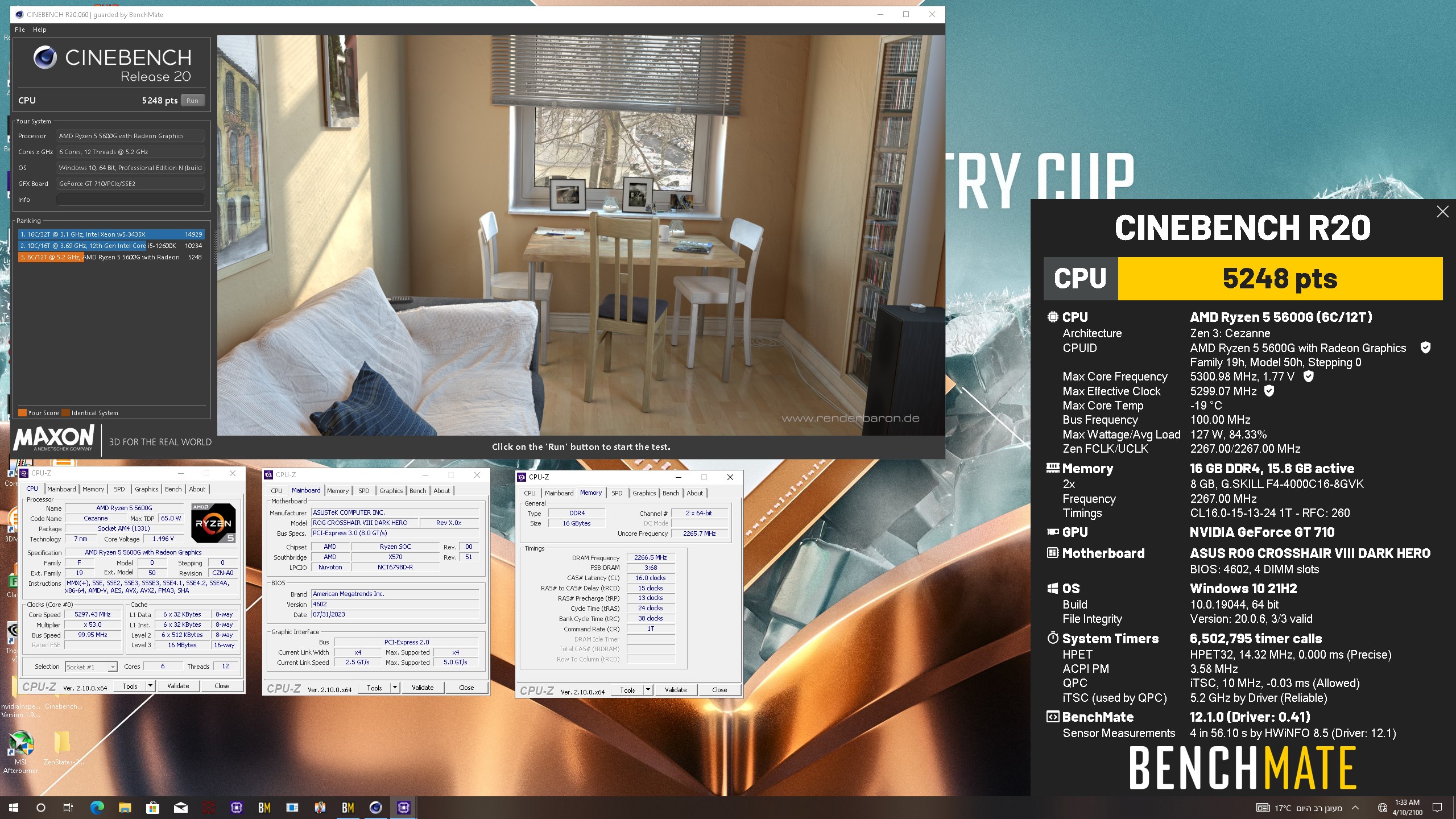Run the Cinebench CPU test
The image size is (1456, 819).
(x=193, y=101)
